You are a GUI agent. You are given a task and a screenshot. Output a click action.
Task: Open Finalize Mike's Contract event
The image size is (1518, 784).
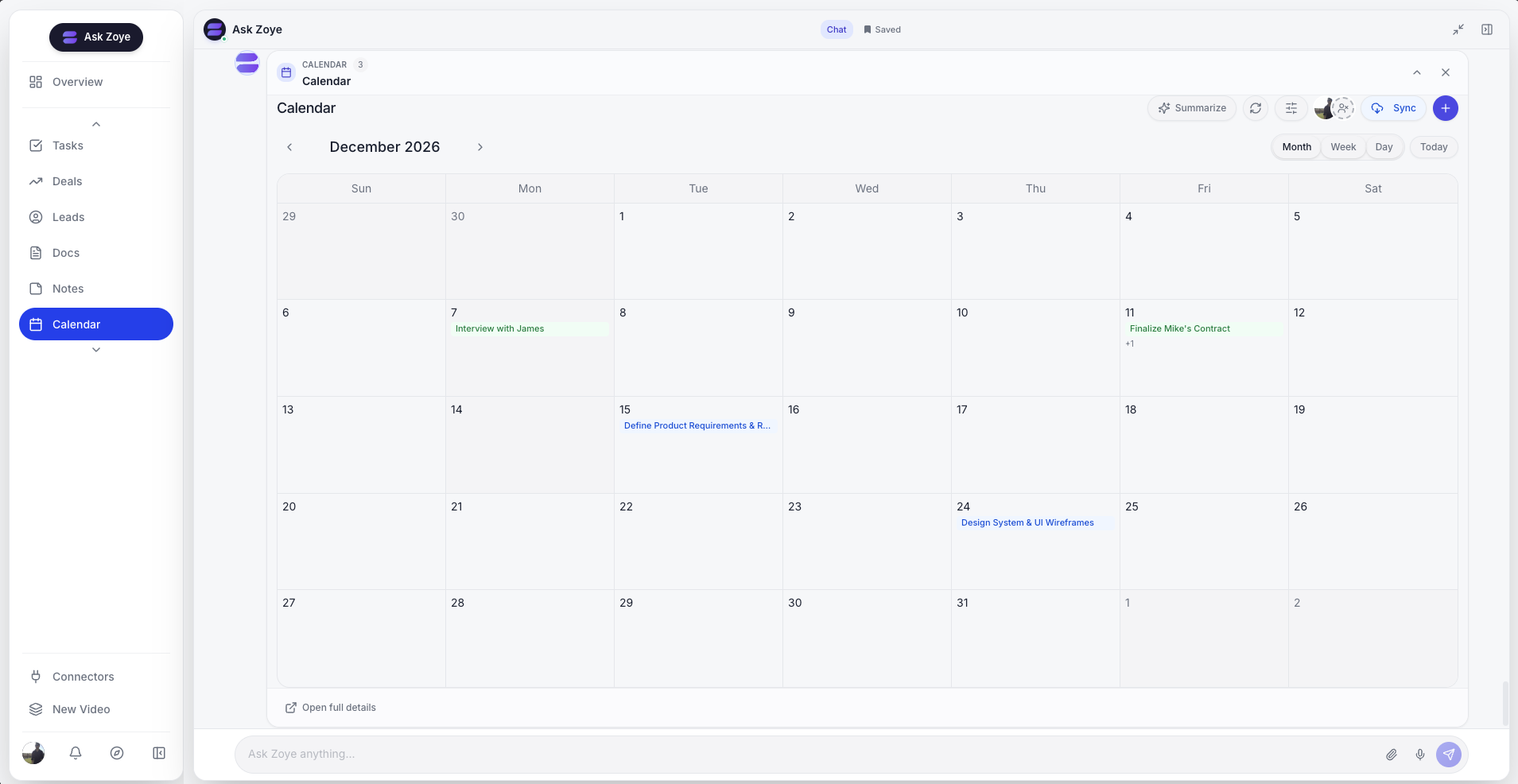(1204, 328)
